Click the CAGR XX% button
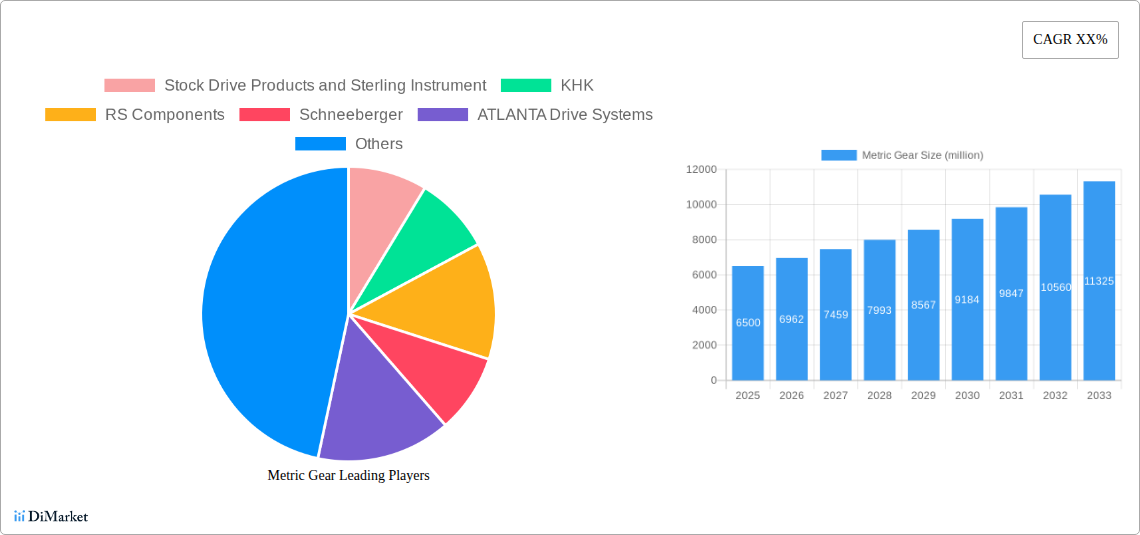Viewport: 1140px width, 535px height. click(x=1069, y=40)
